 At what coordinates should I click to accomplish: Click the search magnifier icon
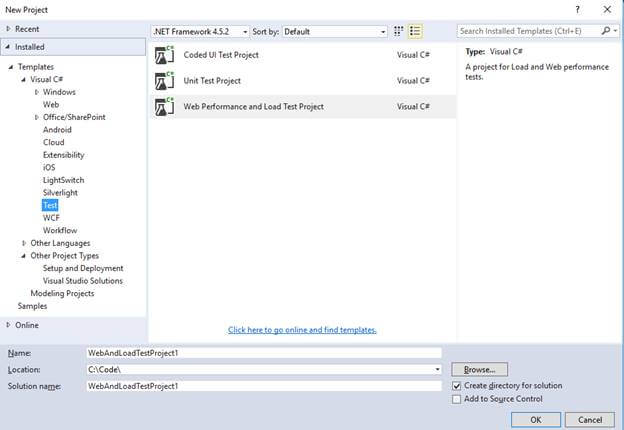pos(606,31)
